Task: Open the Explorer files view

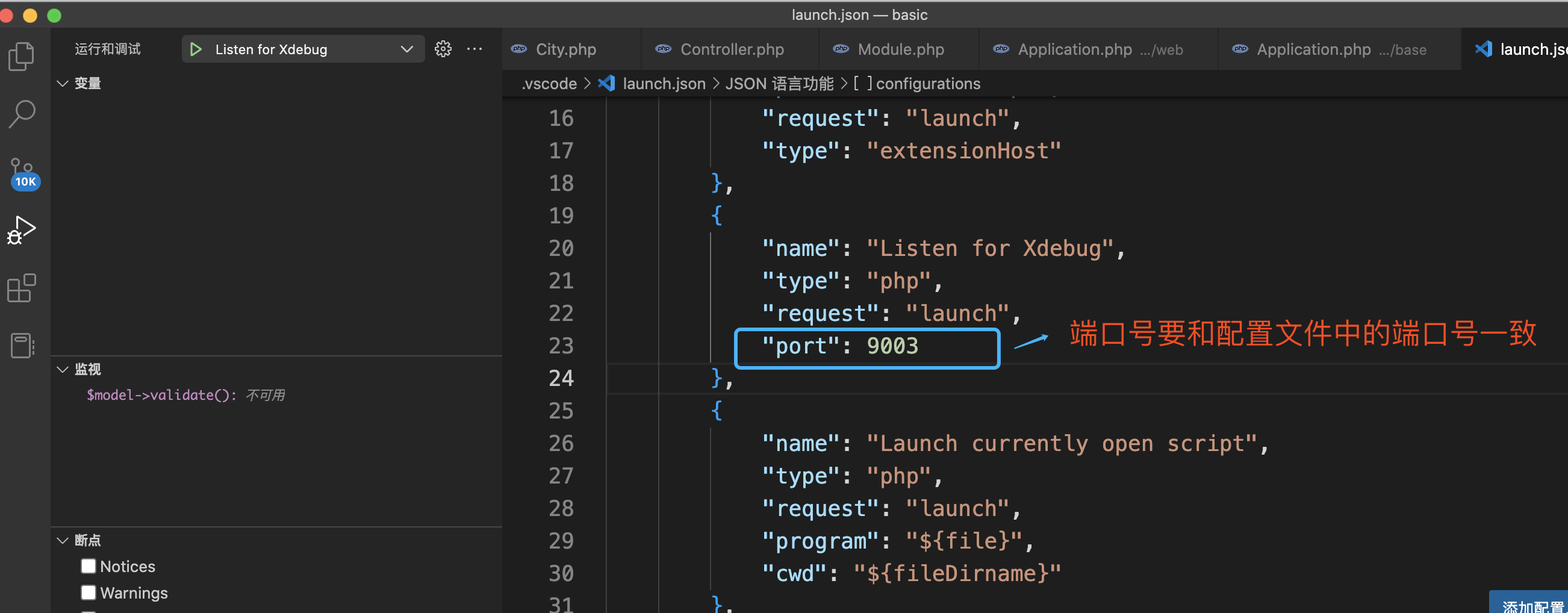Action: (x=22, y=57)
